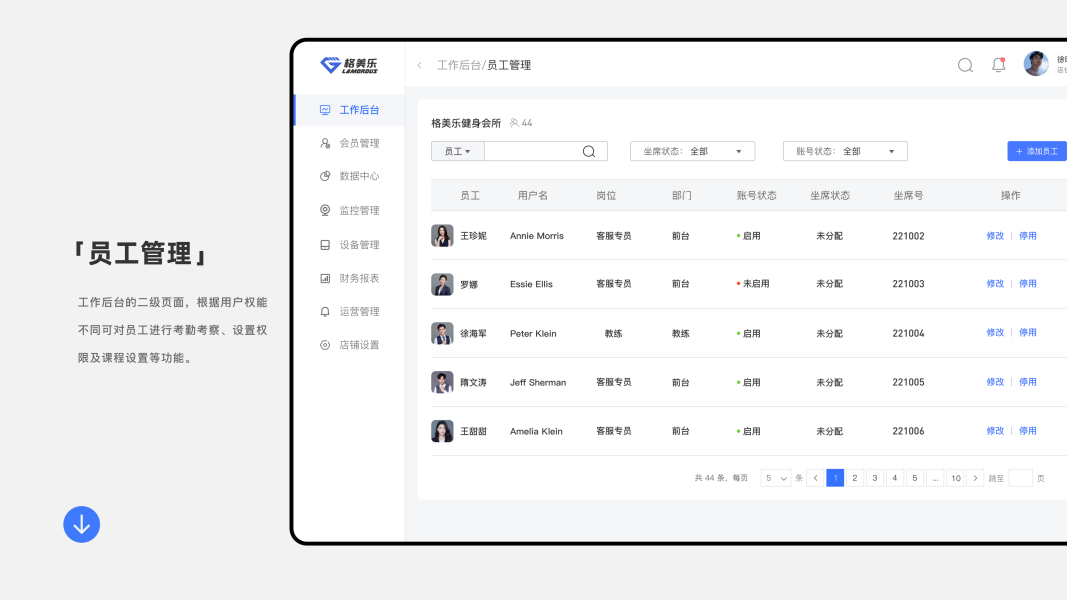Click the 财务报表 chart icon

click(x=325, y=278)
